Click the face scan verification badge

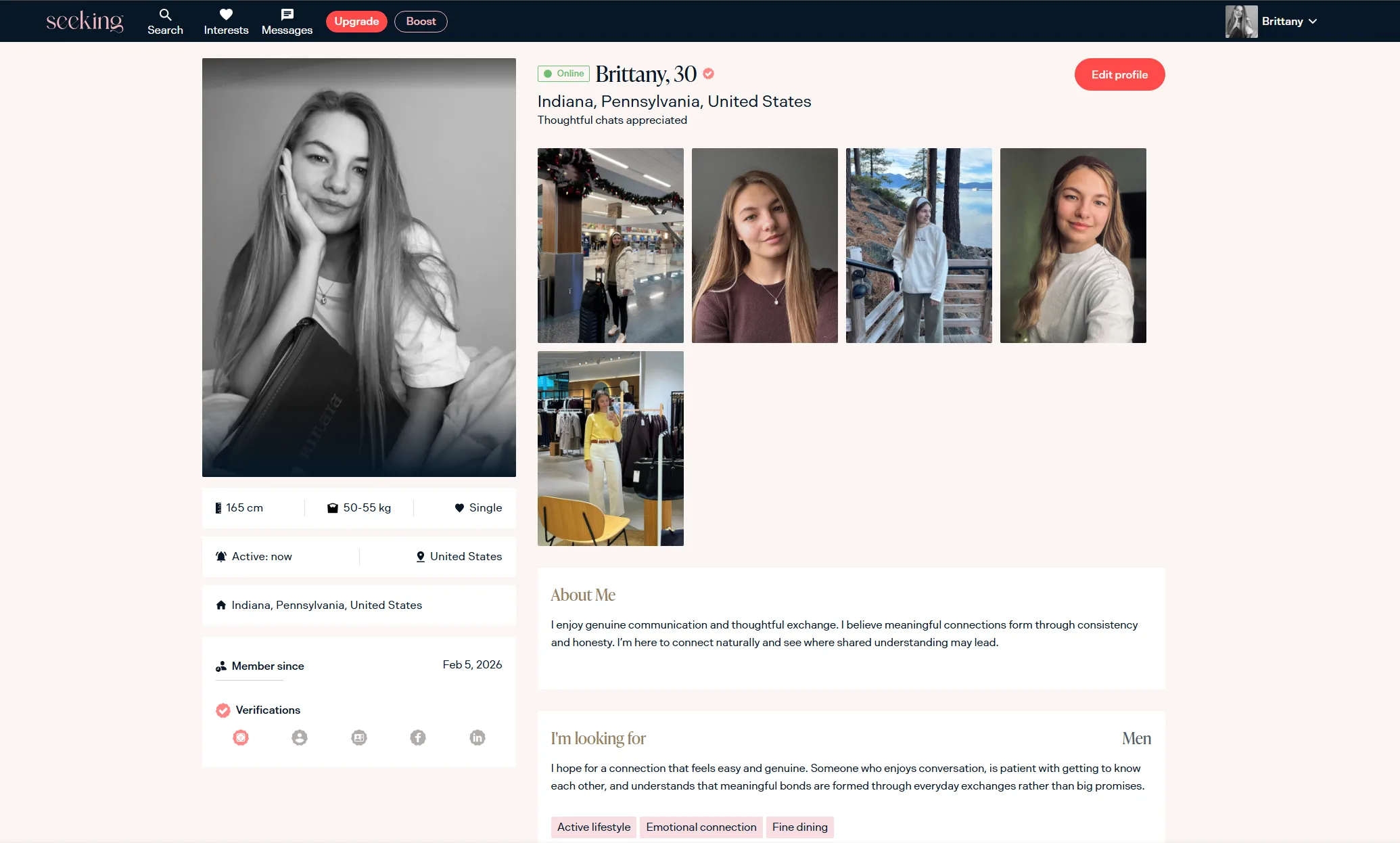point(241,737)
